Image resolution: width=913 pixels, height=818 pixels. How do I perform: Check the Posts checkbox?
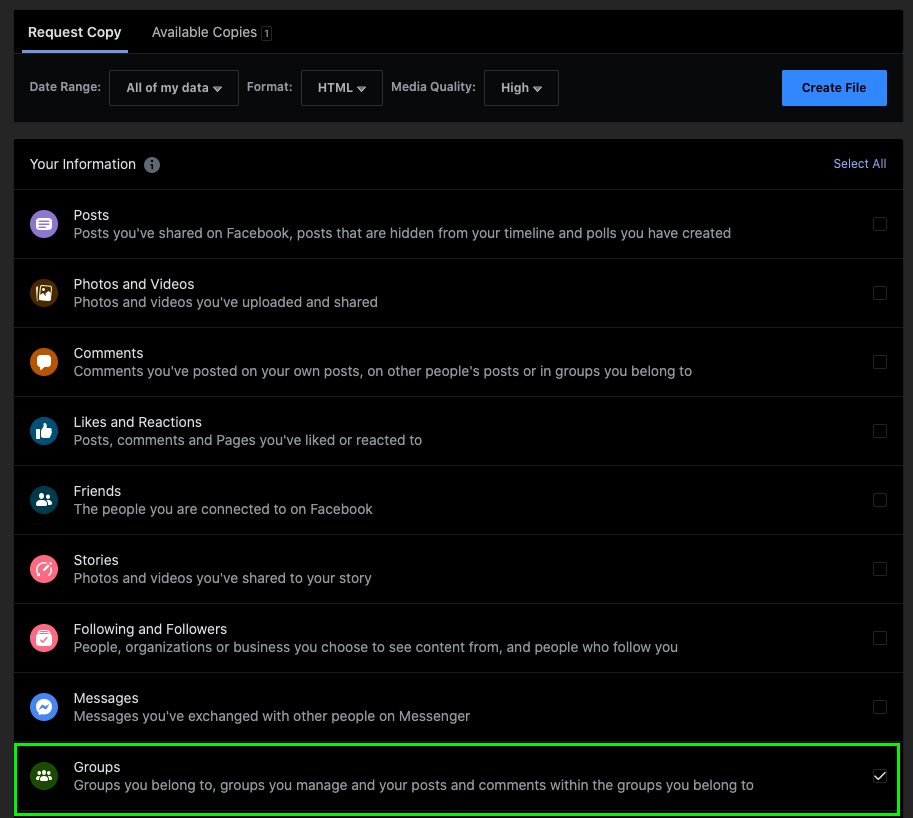(x=880, y=224)
